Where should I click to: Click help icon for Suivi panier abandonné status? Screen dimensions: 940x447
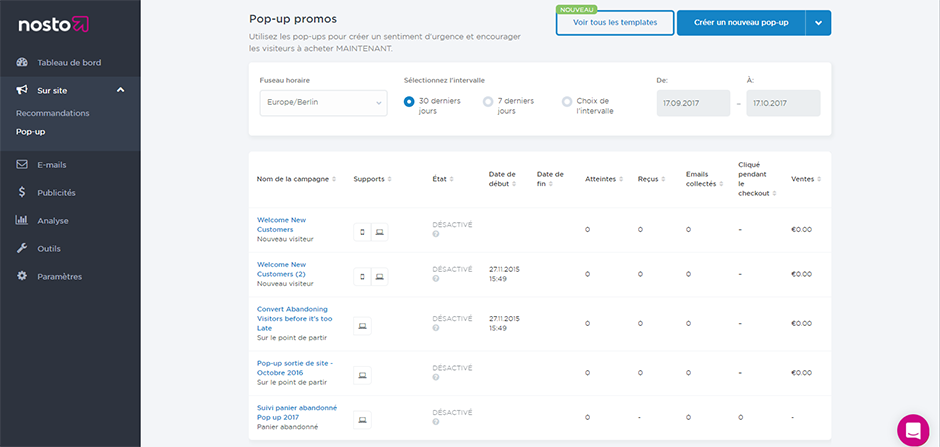[436, 422]
